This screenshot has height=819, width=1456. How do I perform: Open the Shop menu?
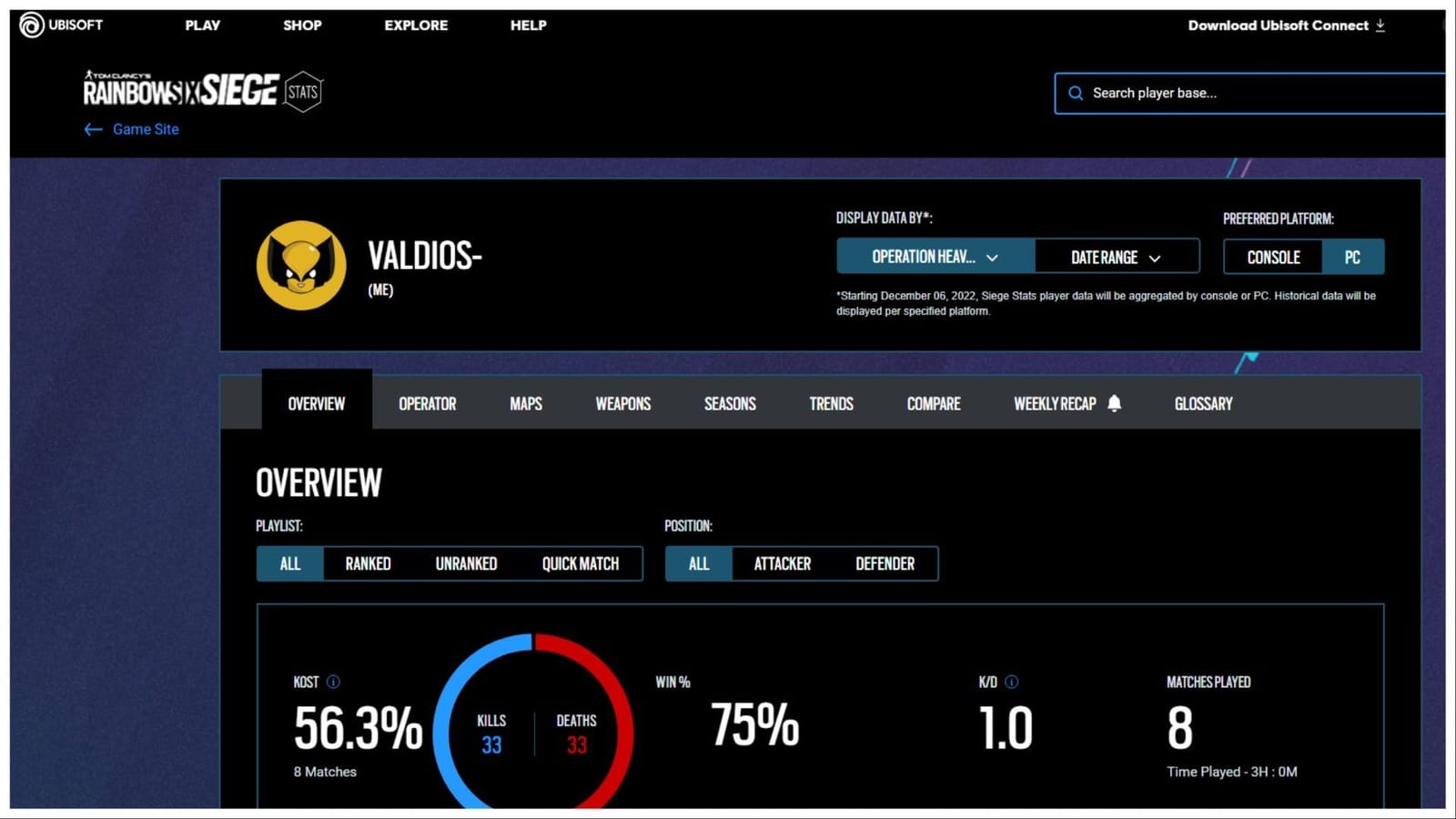(301, 25)
